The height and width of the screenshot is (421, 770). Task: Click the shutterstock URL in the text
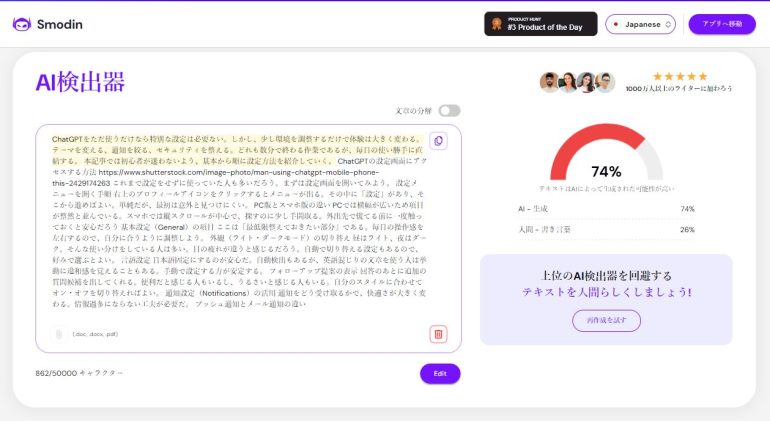click(216, 177)
